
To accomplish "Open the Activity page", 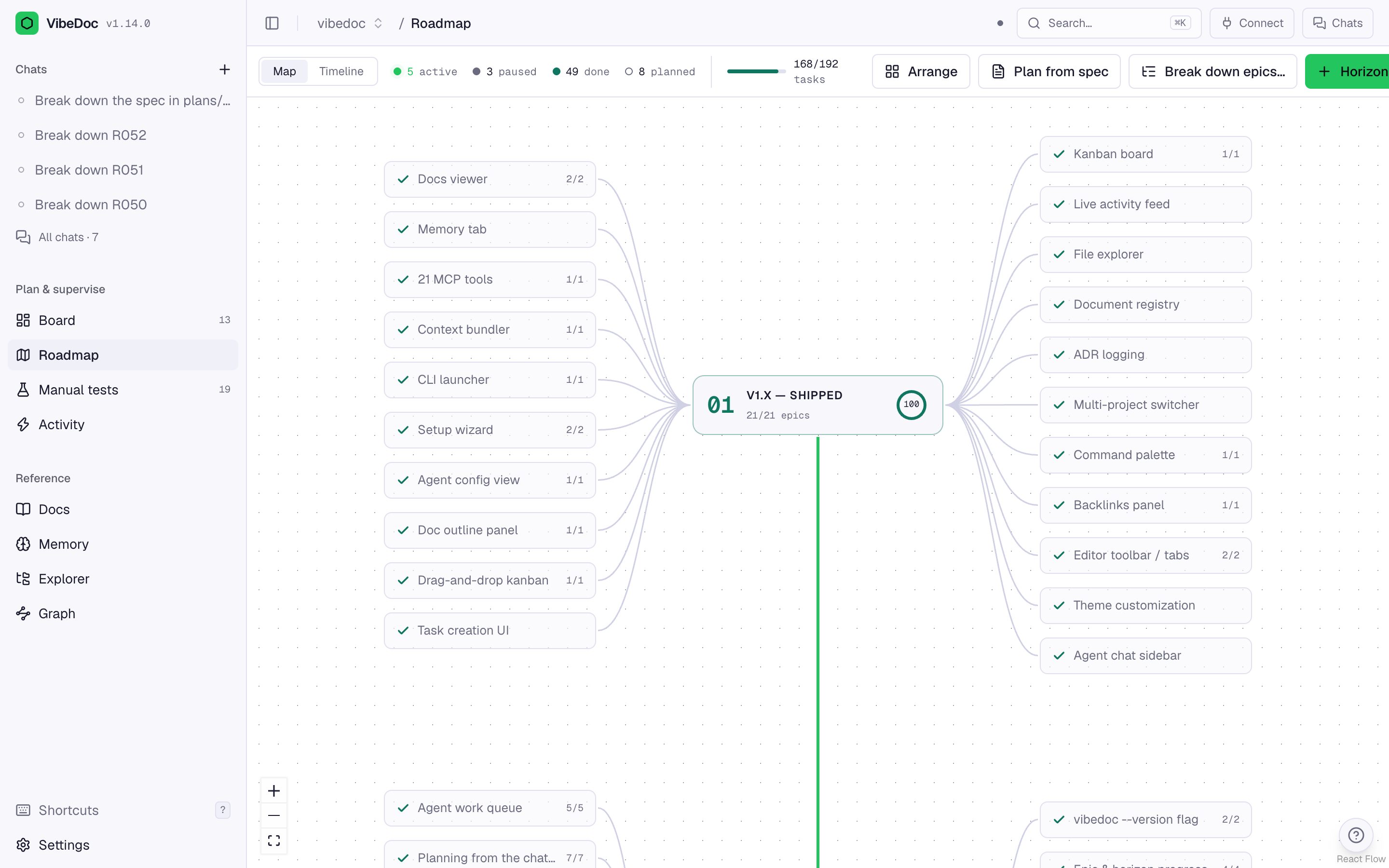I will pyautogui.click(x=123, y=424).
